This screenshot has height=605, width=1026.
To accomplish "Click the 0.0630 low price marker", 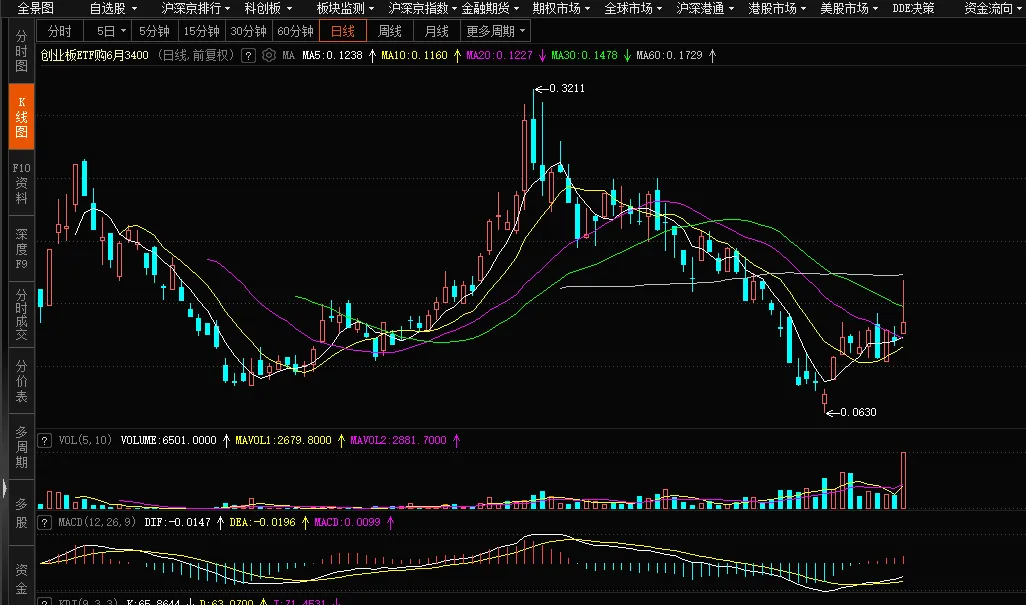I will point(858,412).
